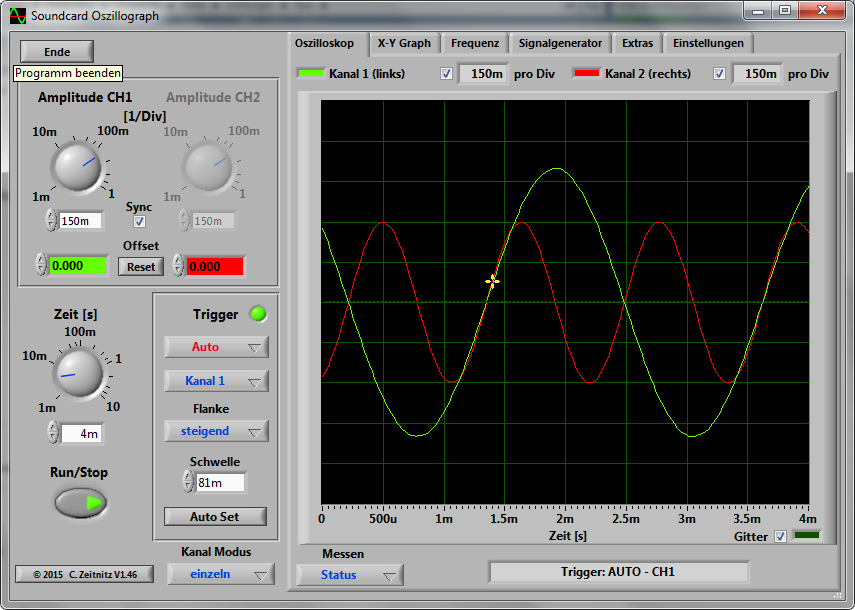Open the Frequenz tab
This screenshot has height=610, width=855.
(x=475, y=43)
